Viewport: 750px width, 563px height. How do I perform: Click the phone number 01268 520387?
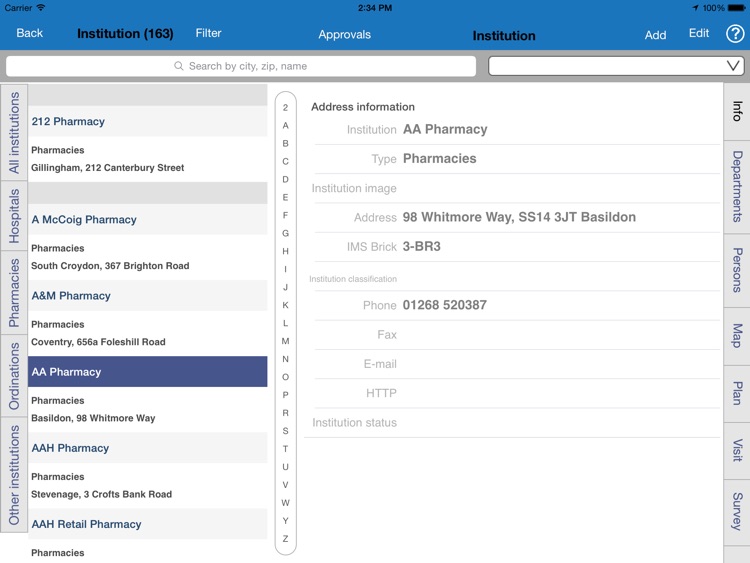pyautogui.click(x=444, y=305)
